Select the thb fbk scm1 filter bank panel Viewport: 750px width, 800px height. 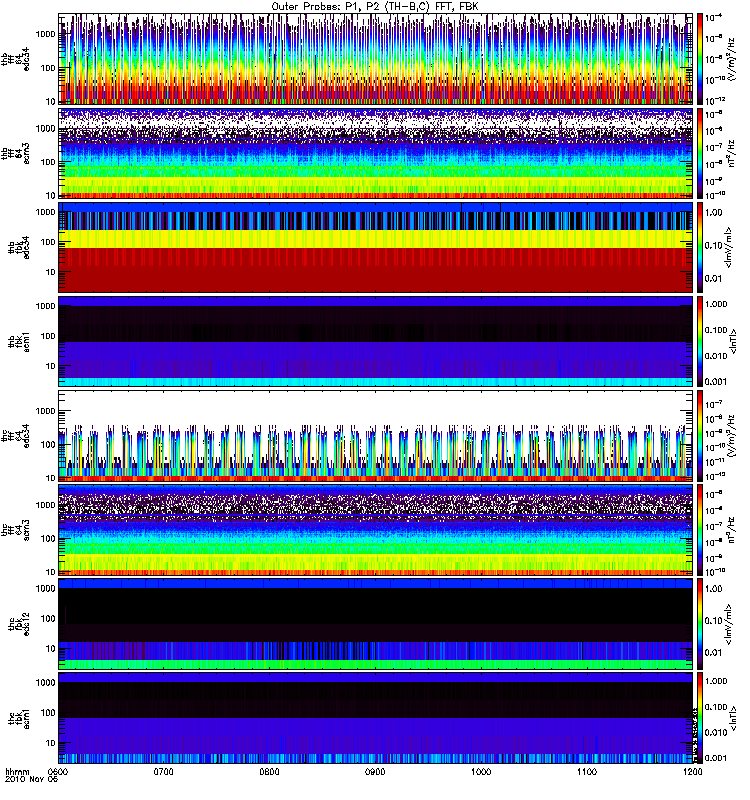click(376, 341)
